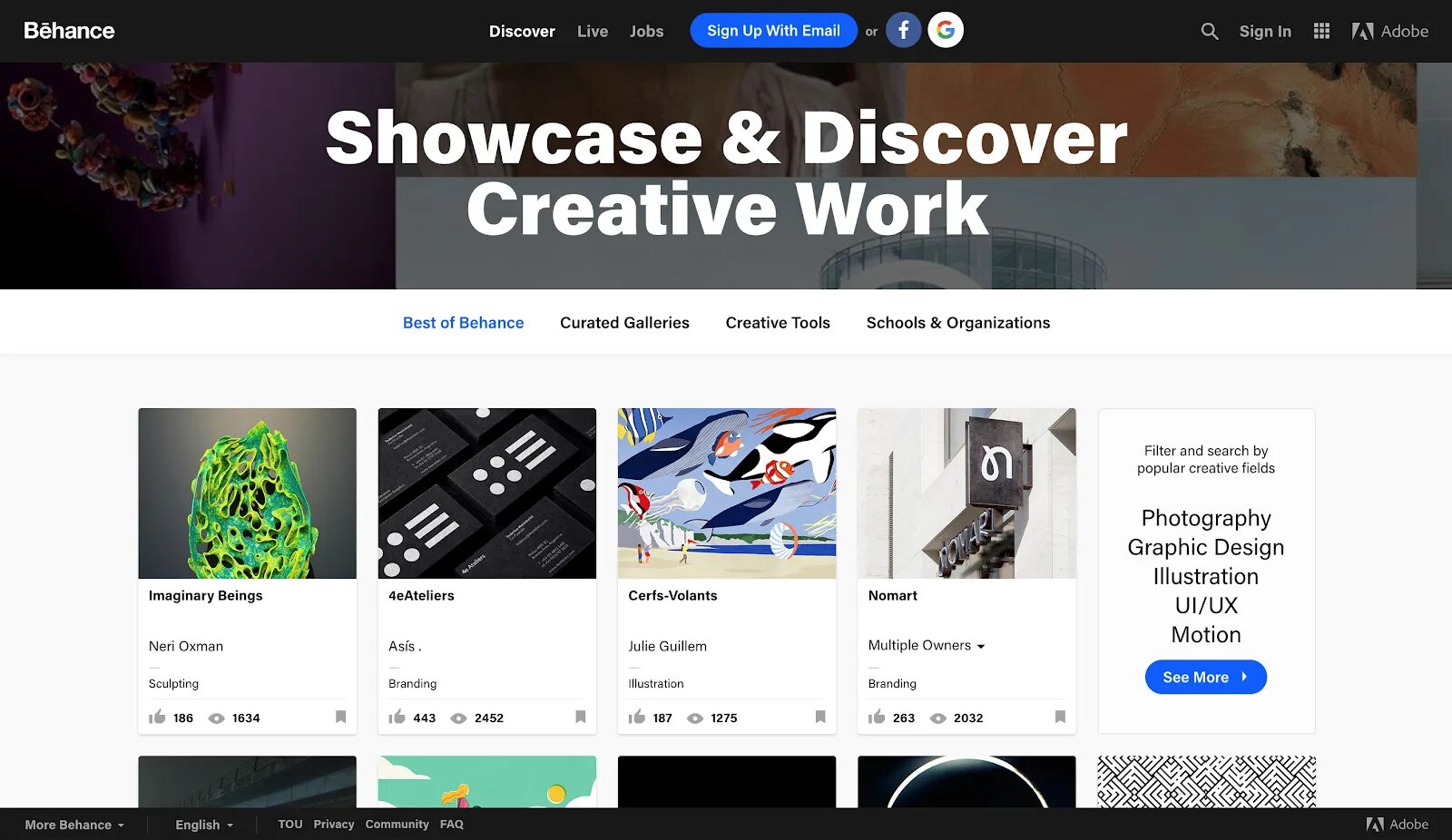Bookmark the 4eAteliers project

[580, 717]
